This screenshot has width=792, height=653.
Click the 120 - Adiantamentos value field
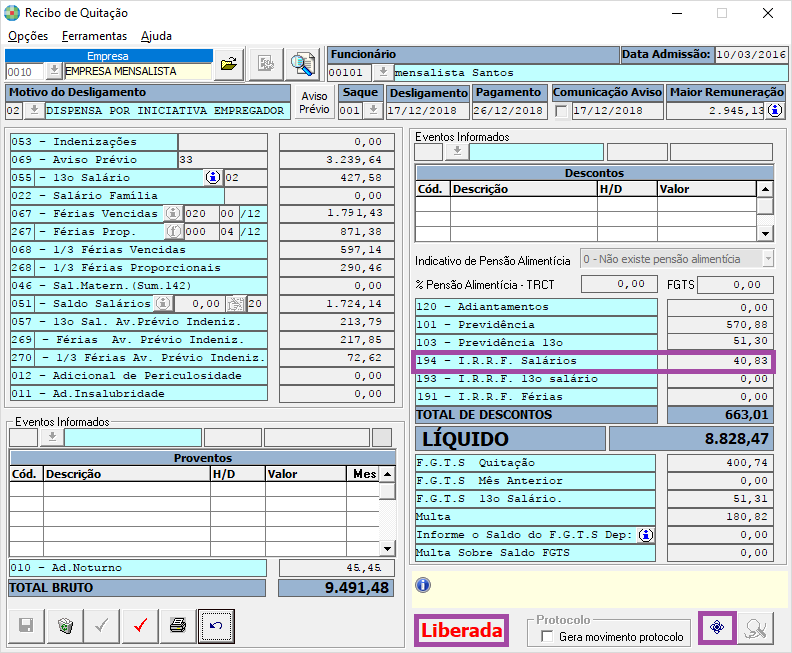point(720,308)
